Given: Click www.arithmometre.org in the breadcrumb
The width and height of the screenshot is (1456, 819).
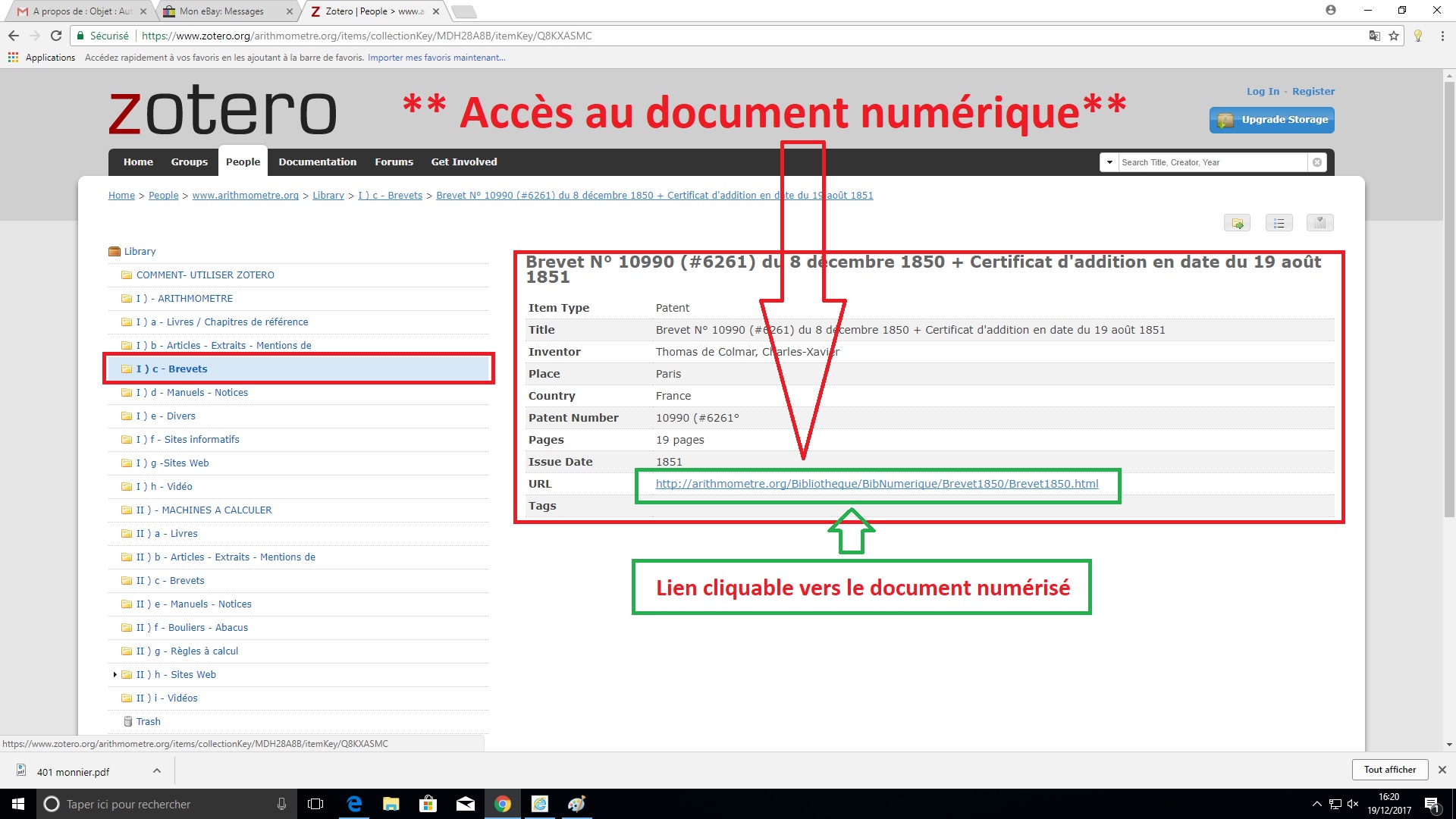Looking at the screenshot, I should 245,195.
